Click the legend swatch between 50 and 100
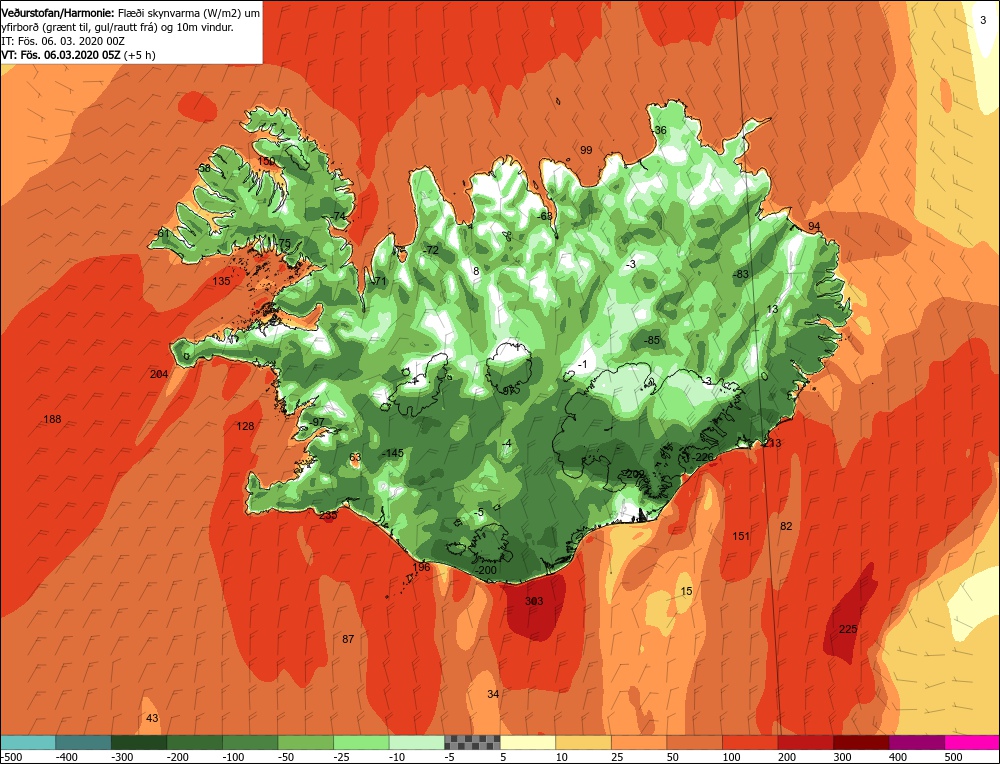 694,742
